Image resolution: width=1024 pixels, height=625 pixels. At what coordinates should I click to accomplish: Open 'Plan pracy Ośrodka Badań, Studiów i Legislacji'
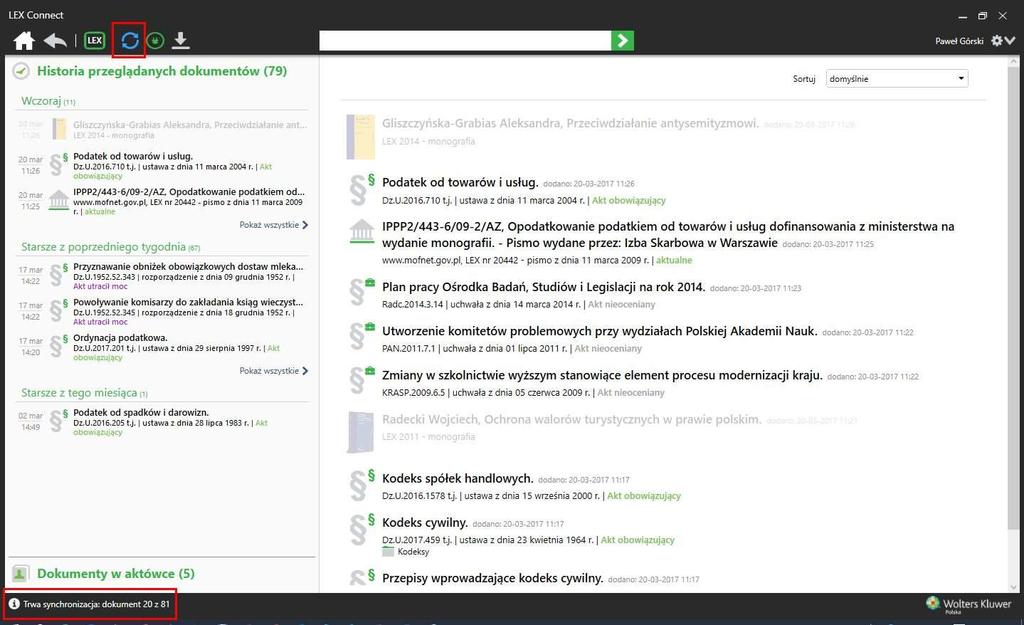[x=544, y=287]
